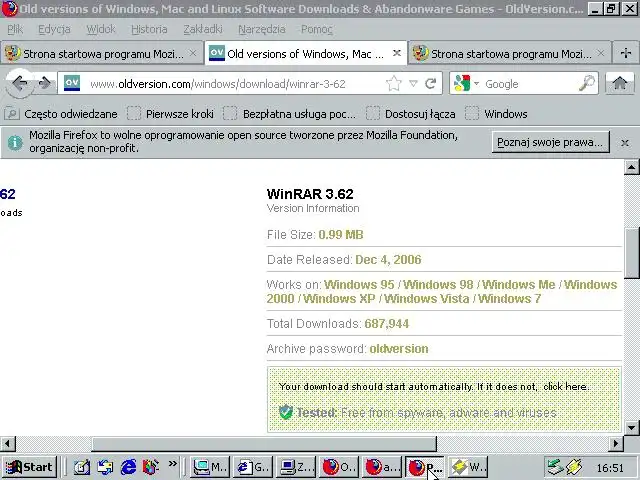Click the network tray icon
640x480 pixels.
point(555,467)
